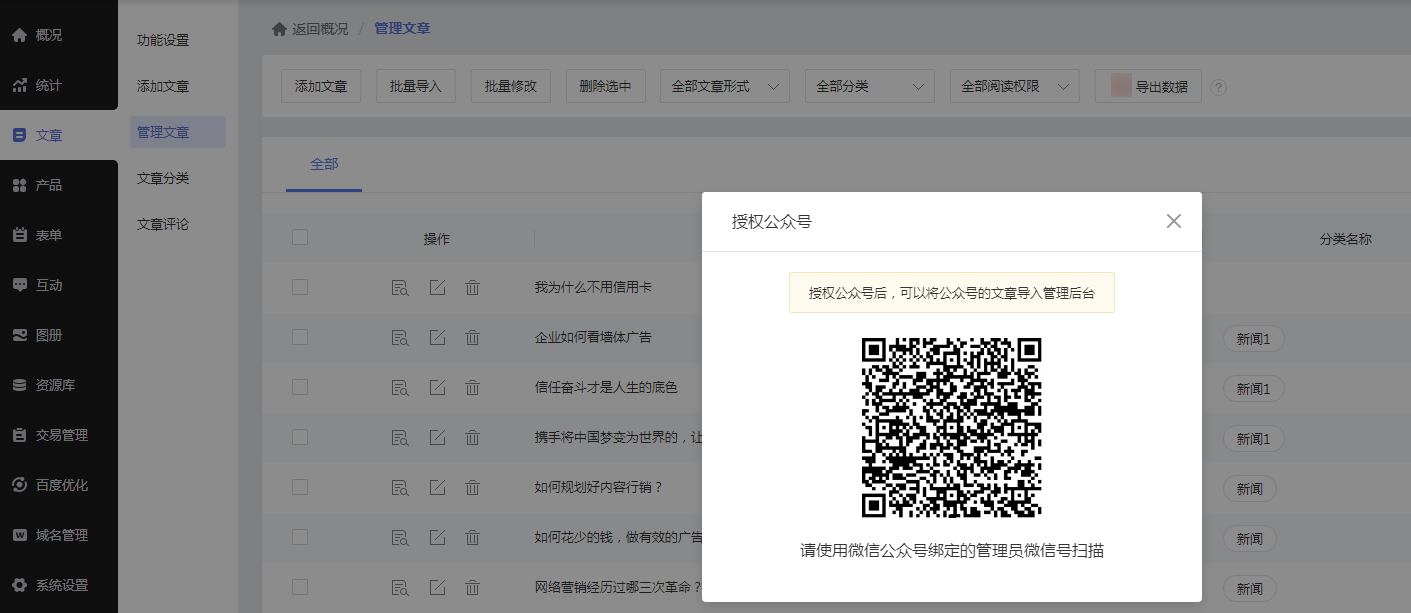Delete the article 信任奋斗才是人生的底色
This screenshot has height=613, width=1411.
pos(473,388)
